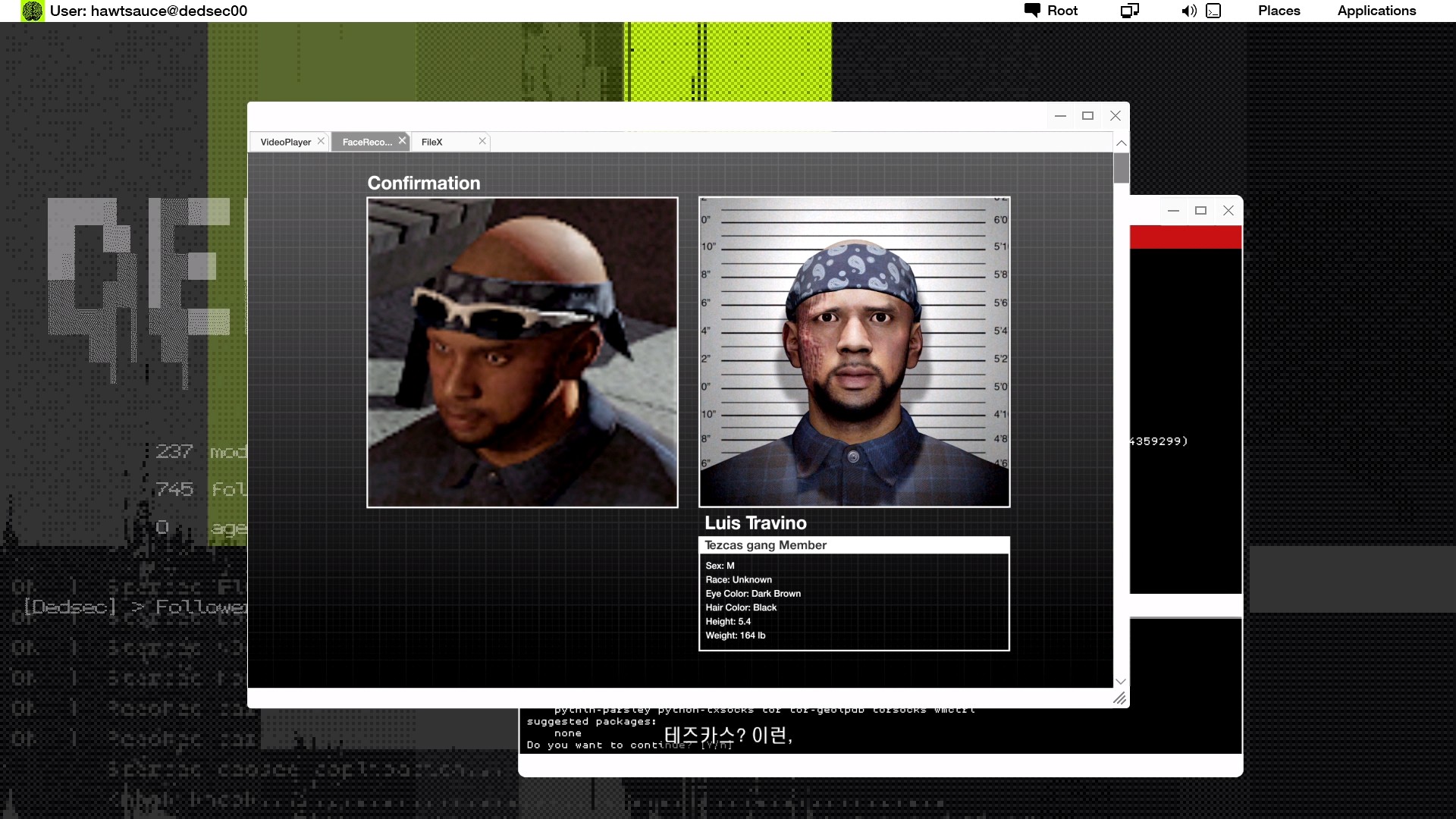Switch to the FileX tab
This screenshot has width=1456, height=819.
[432, 142]
